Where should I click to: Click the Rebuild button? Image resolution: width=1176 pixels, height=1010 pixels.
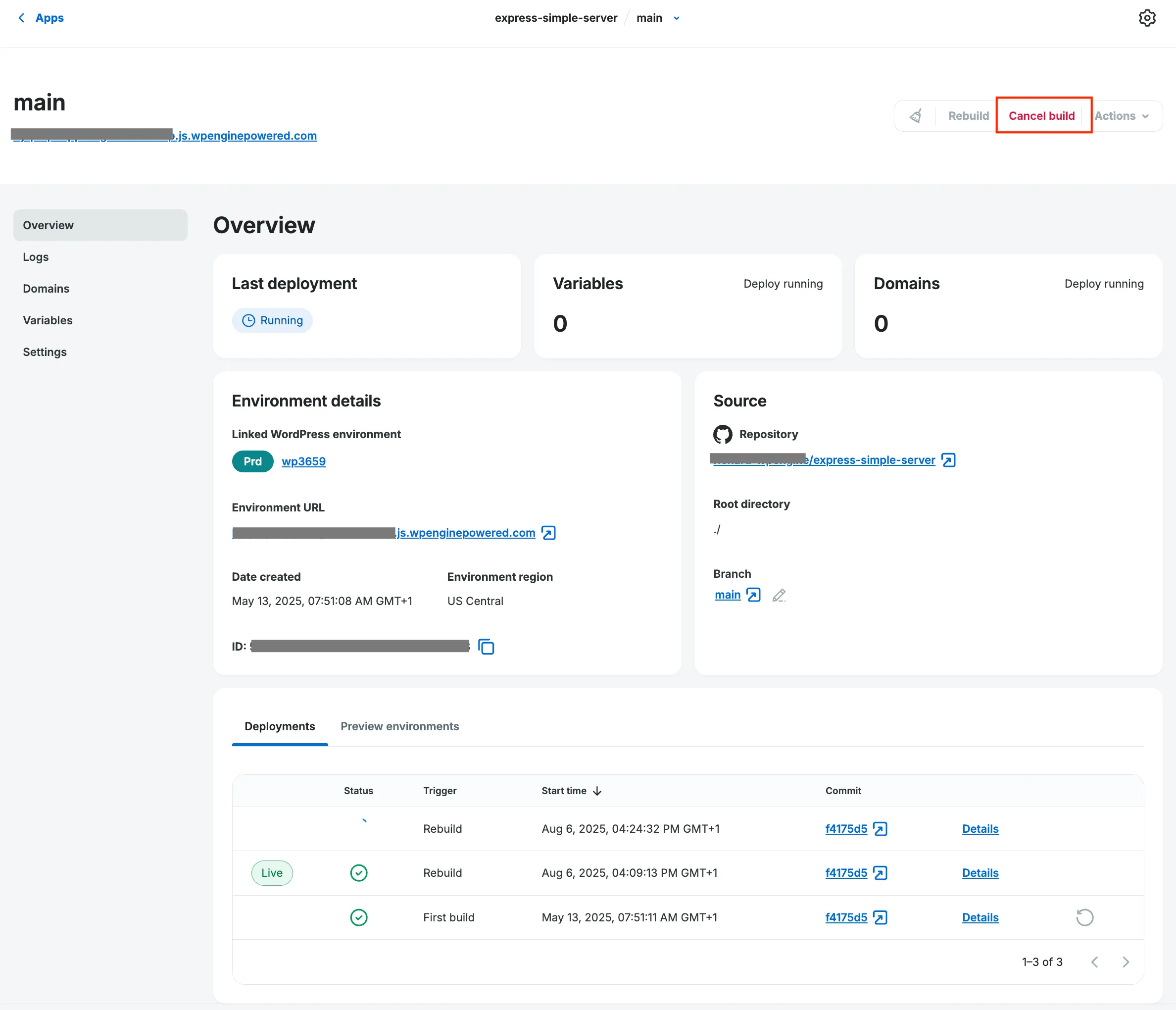point(968,116)
